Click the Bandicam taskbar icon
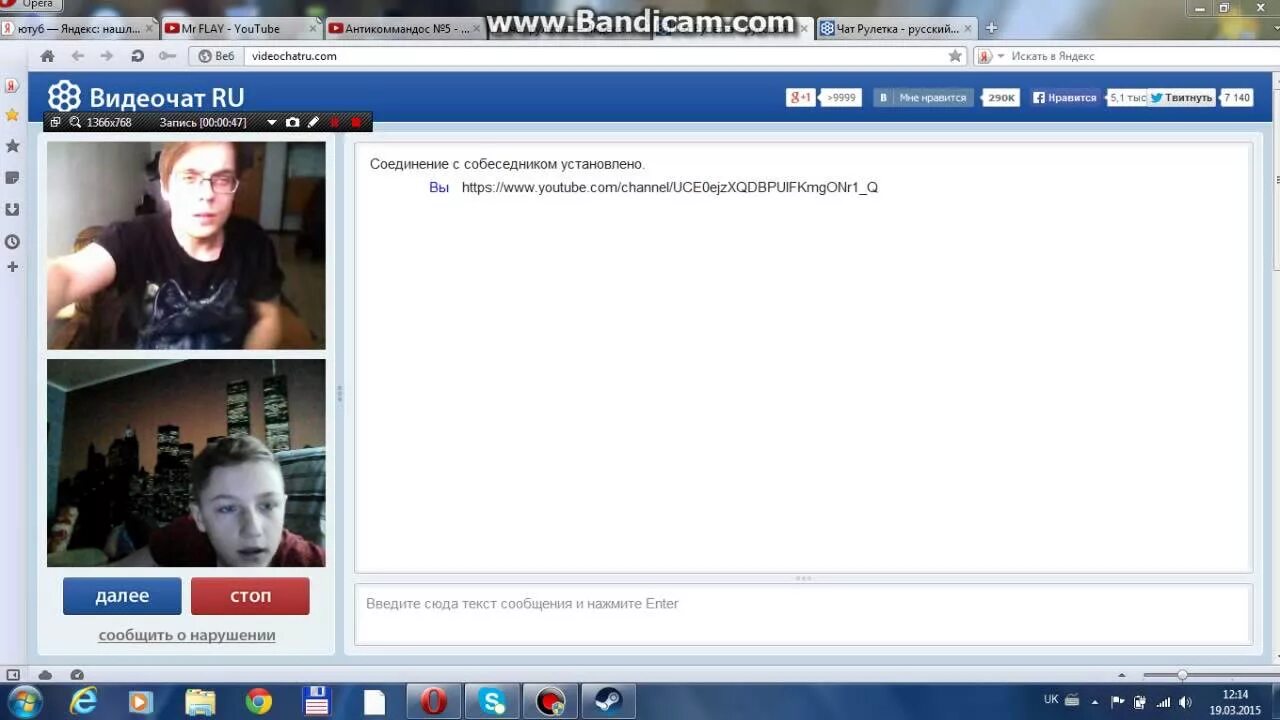The height and width of the screenshot is (720, 1280). pos(549,702)
